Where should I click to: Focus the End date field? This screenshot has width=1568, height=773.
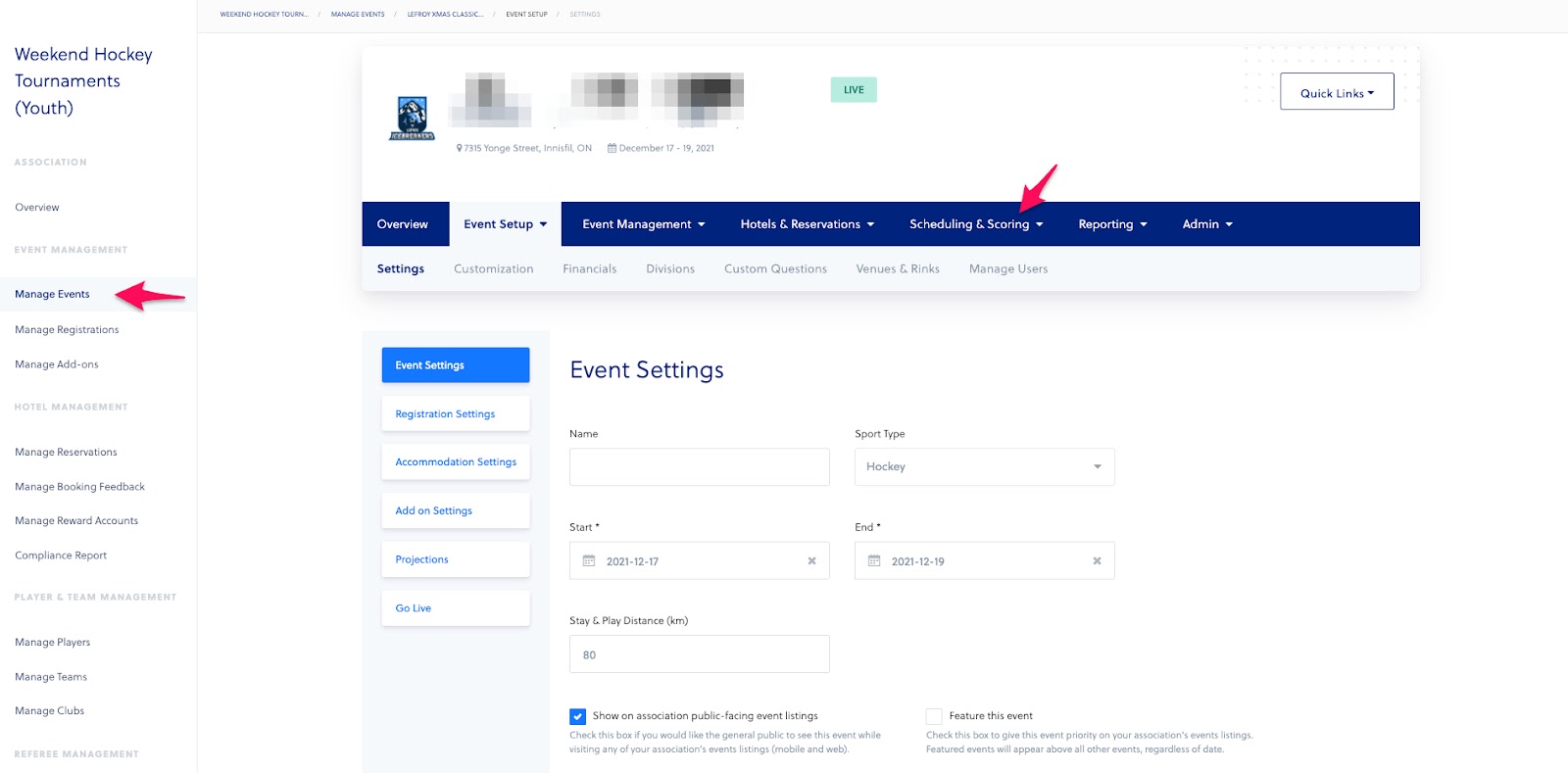[x=985, y=561]
